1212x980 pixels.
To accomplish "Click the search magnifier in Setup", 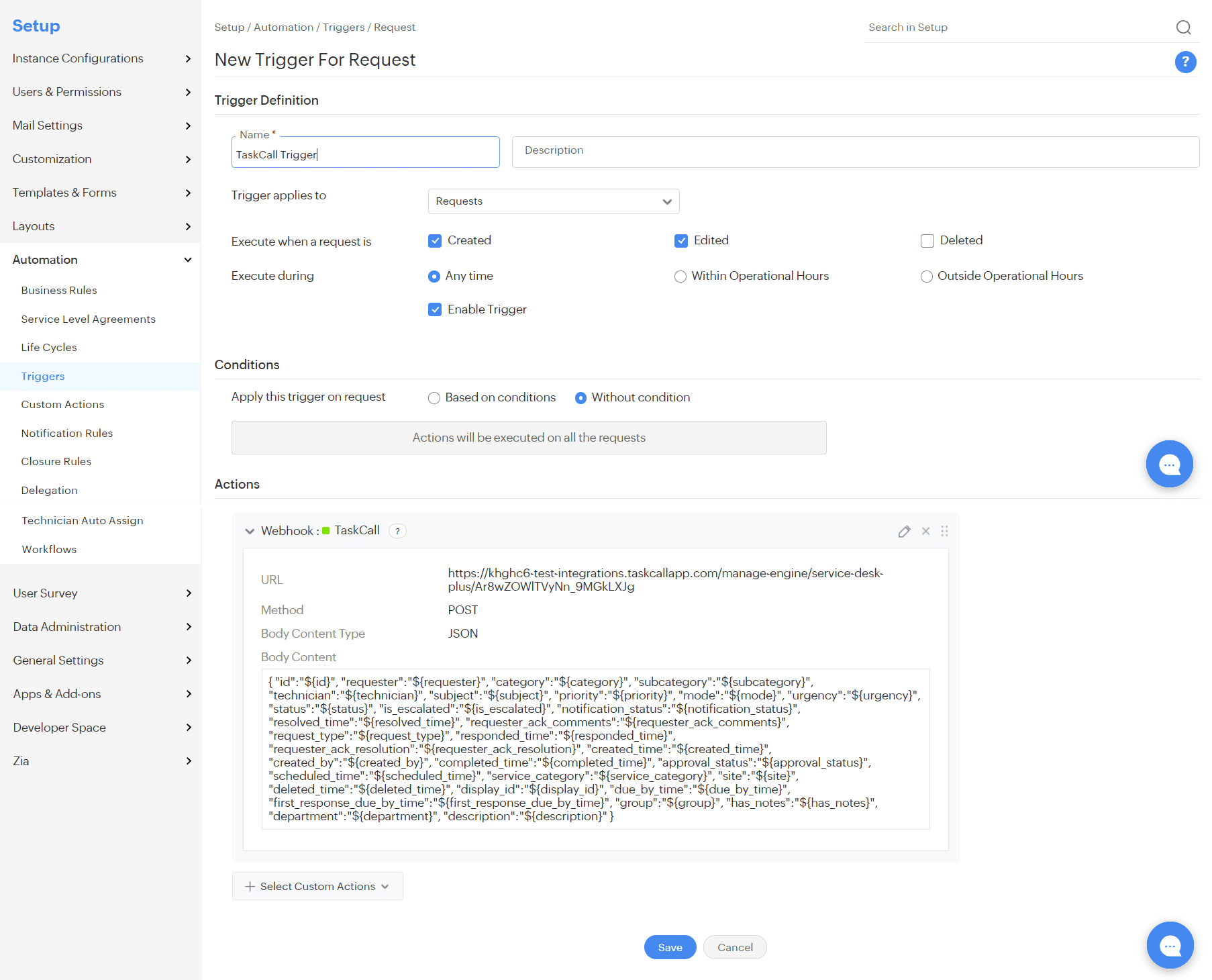I will tap(1183, 28).
